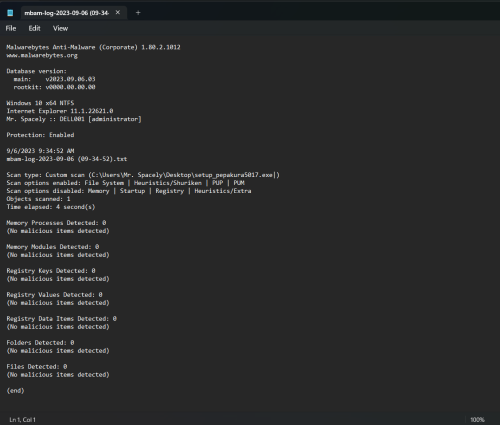
Task: Click the Ln 1, Col 1 status indicator
Action: tap(22, 420)
